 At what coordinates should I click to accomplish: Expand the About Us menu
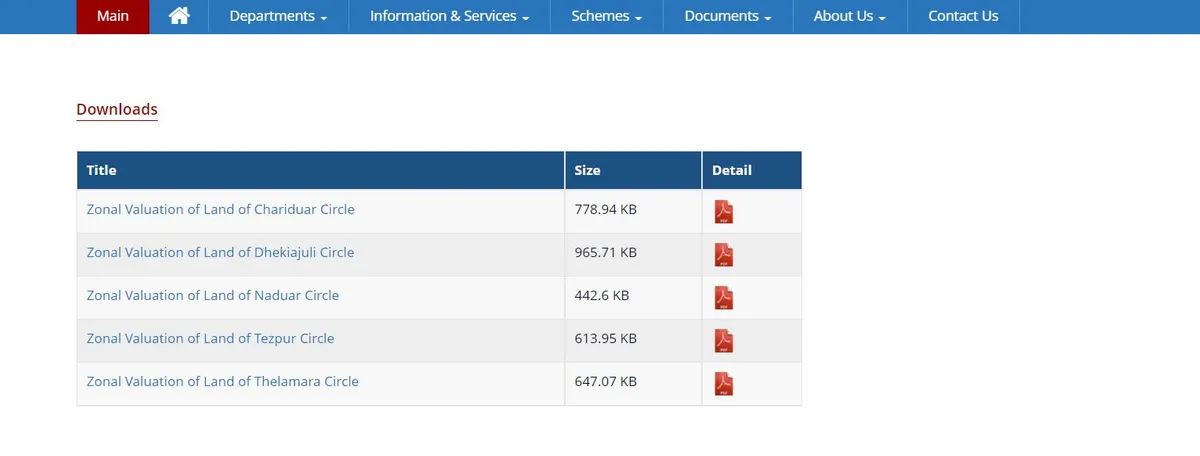[x=850, y=16]
